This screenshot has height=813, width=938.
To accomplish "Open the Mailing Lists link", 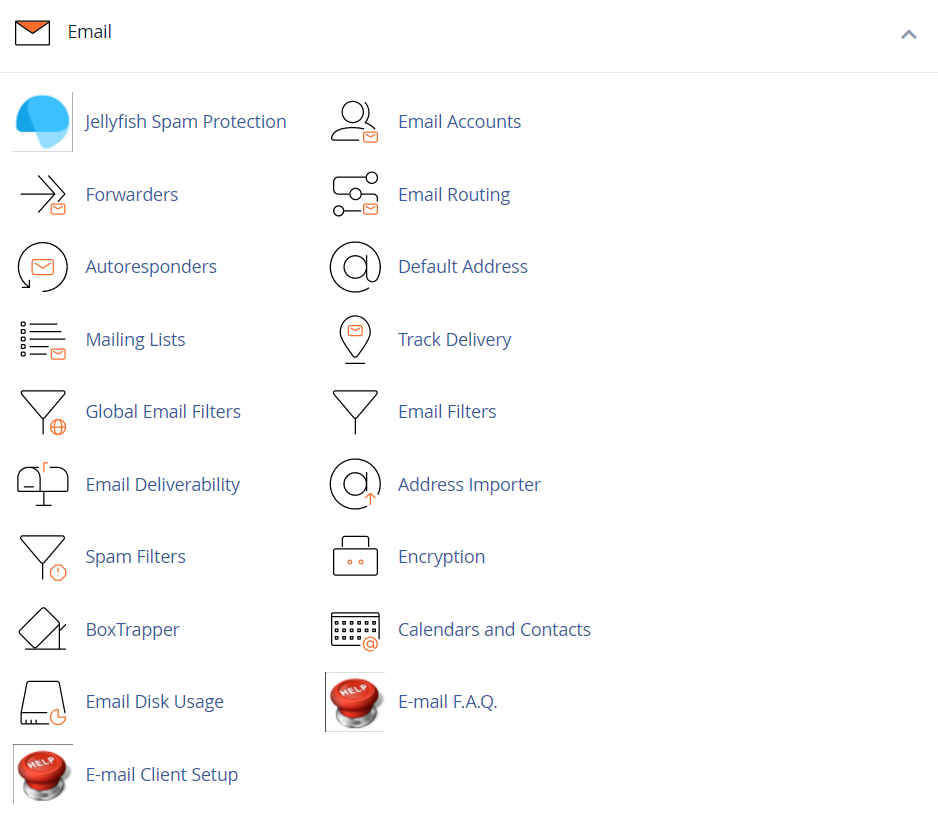I will 135,340.
